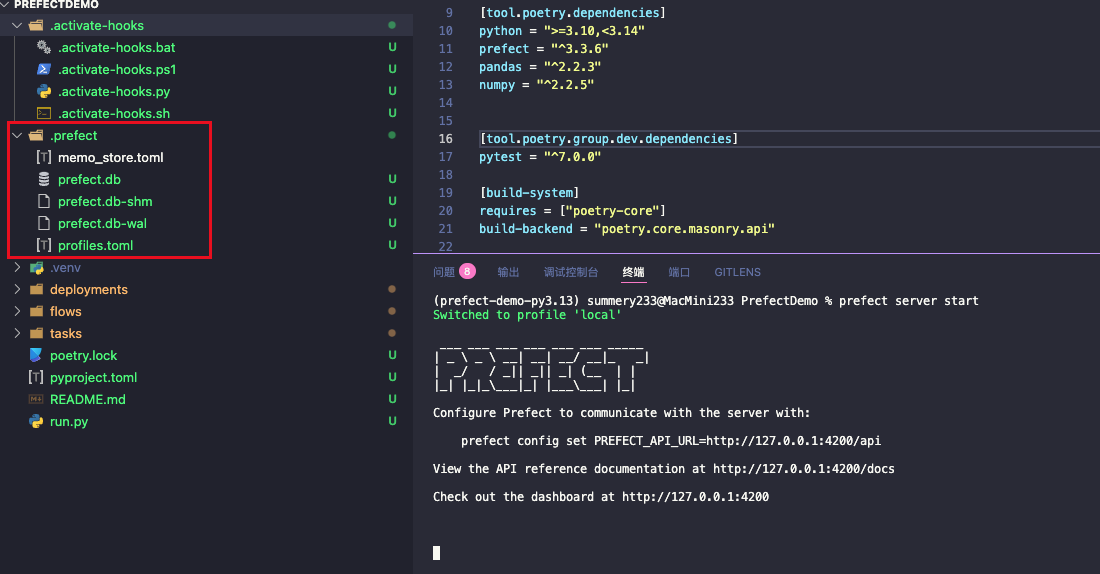The width and height of the screenshot is (1100, 574).
Task: Click the file icon of prefect.db-shm
Action: click(43, 201)
